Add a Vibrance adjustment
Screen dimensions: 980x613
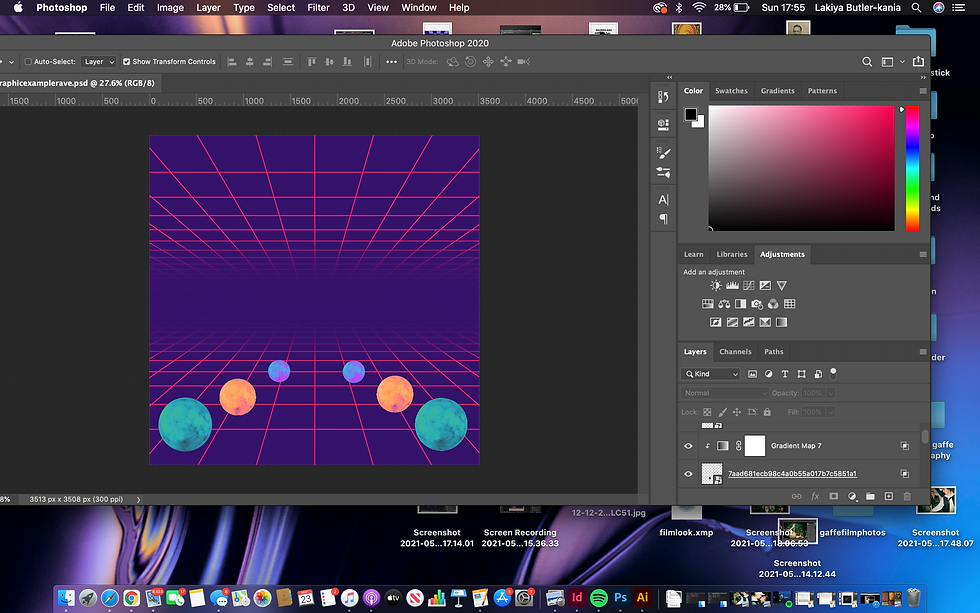[x=782, y=286]
